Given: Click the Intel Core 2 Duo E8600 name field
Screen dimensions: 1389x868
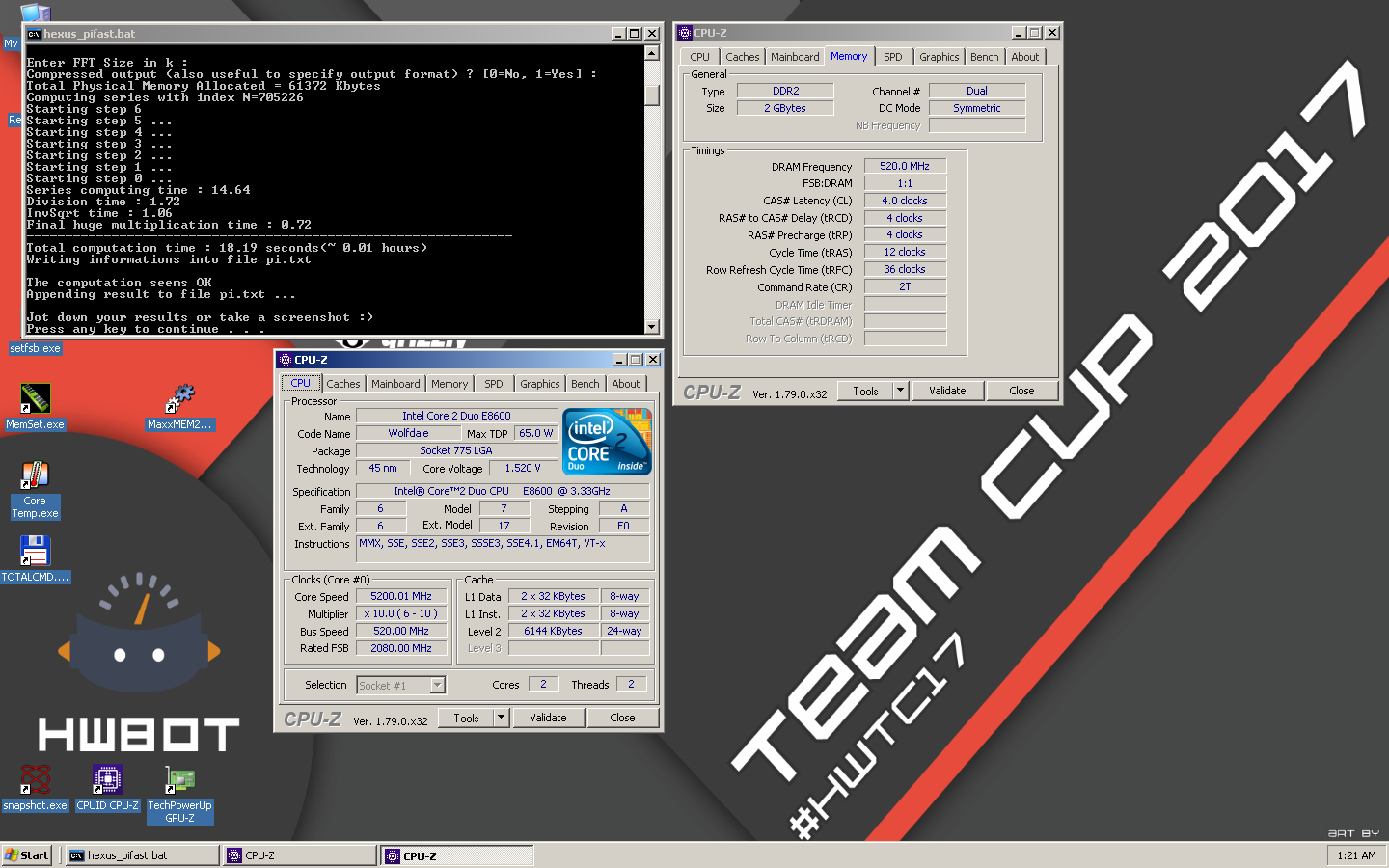Looking at the screenshot, I should (456, 416).
